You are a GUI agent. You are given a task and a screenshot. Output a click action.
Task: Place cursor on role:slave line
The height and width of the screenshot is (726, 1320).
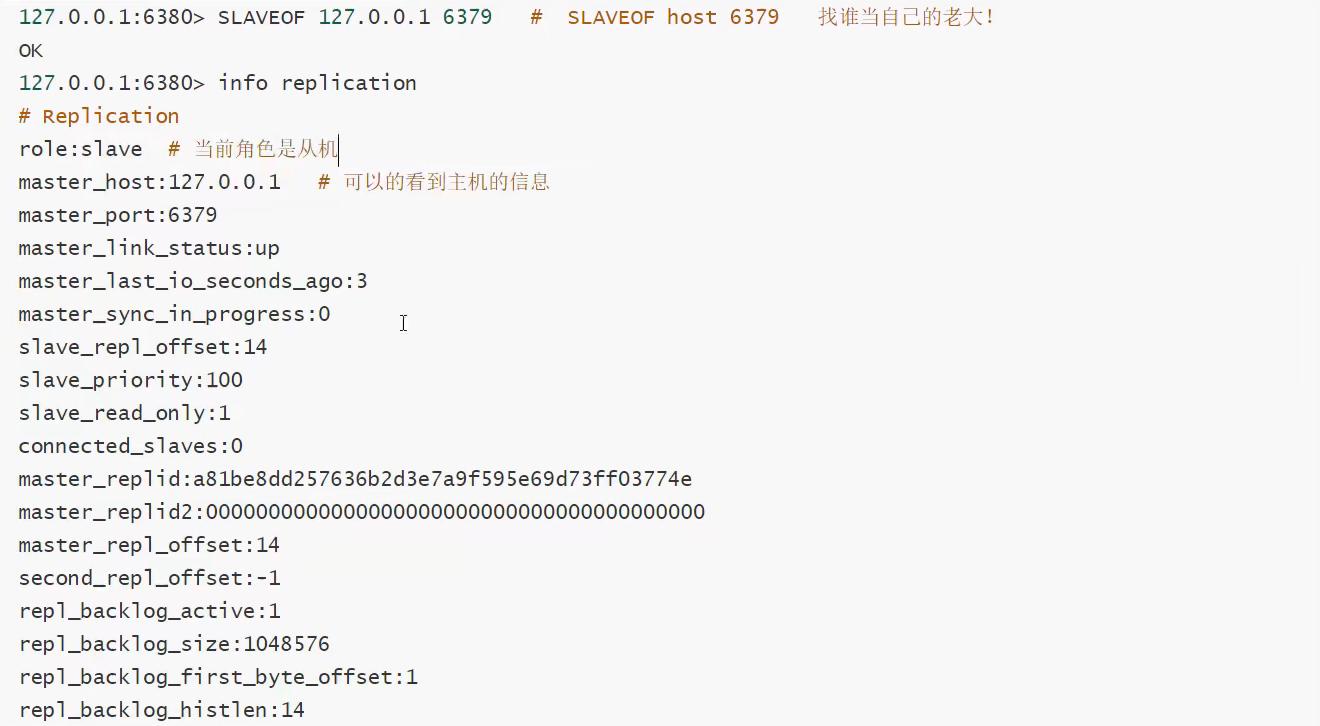(x=80, y=149)
